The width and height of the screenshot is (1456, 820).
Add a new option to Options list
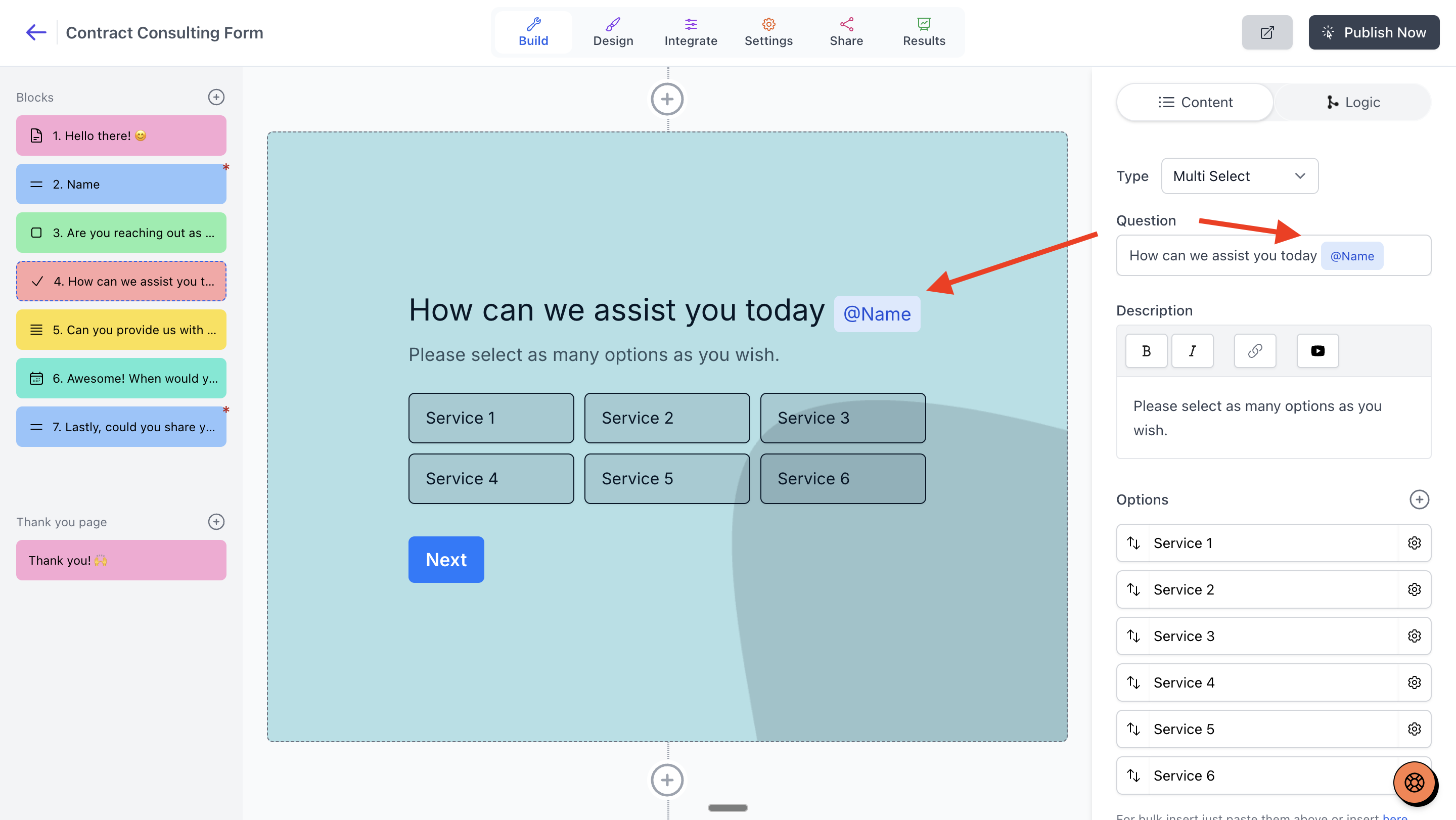tap(1419, 499)
